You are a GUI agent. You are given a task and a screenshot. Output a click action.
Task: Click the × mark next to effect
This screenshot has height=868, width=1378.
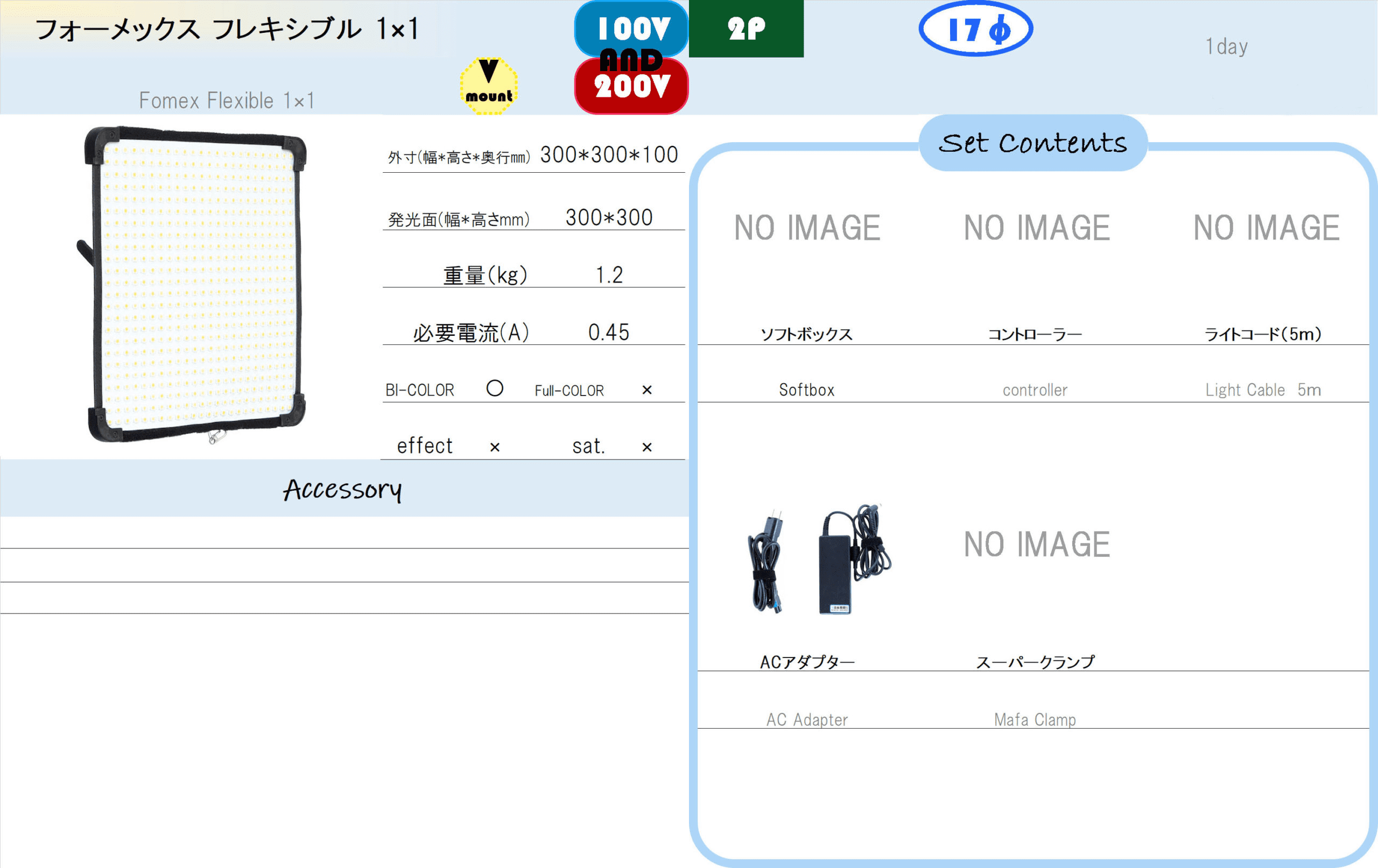[x=495, y=447]
